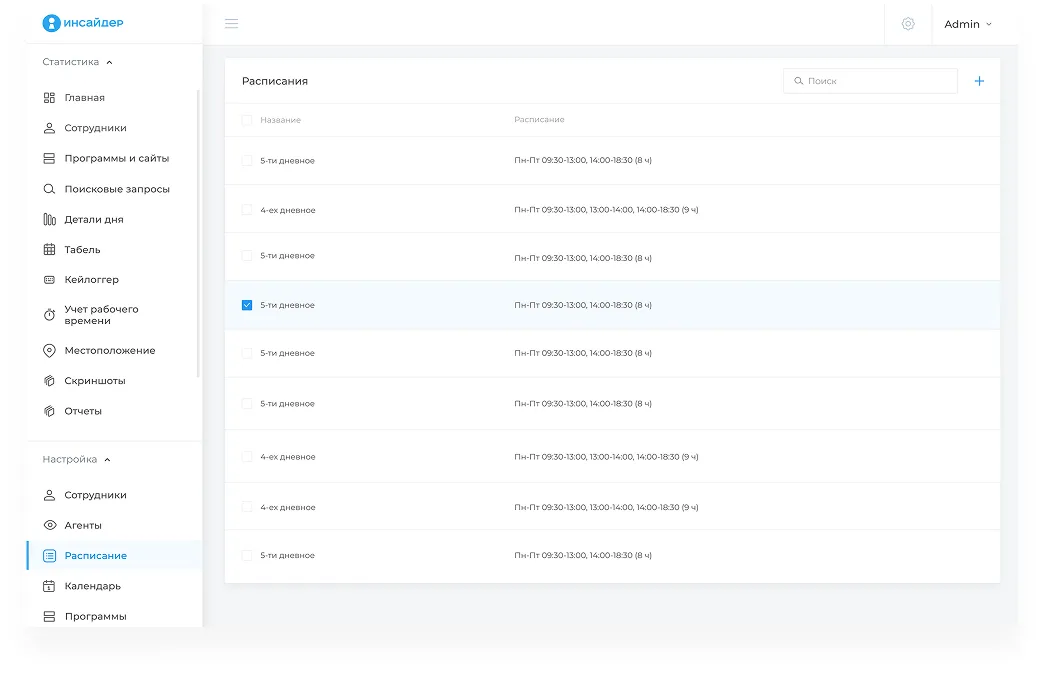Screen dimensions: 1045x677
Task: Click the Табель calendar grid icon
Action: click(x=49, y=250)
